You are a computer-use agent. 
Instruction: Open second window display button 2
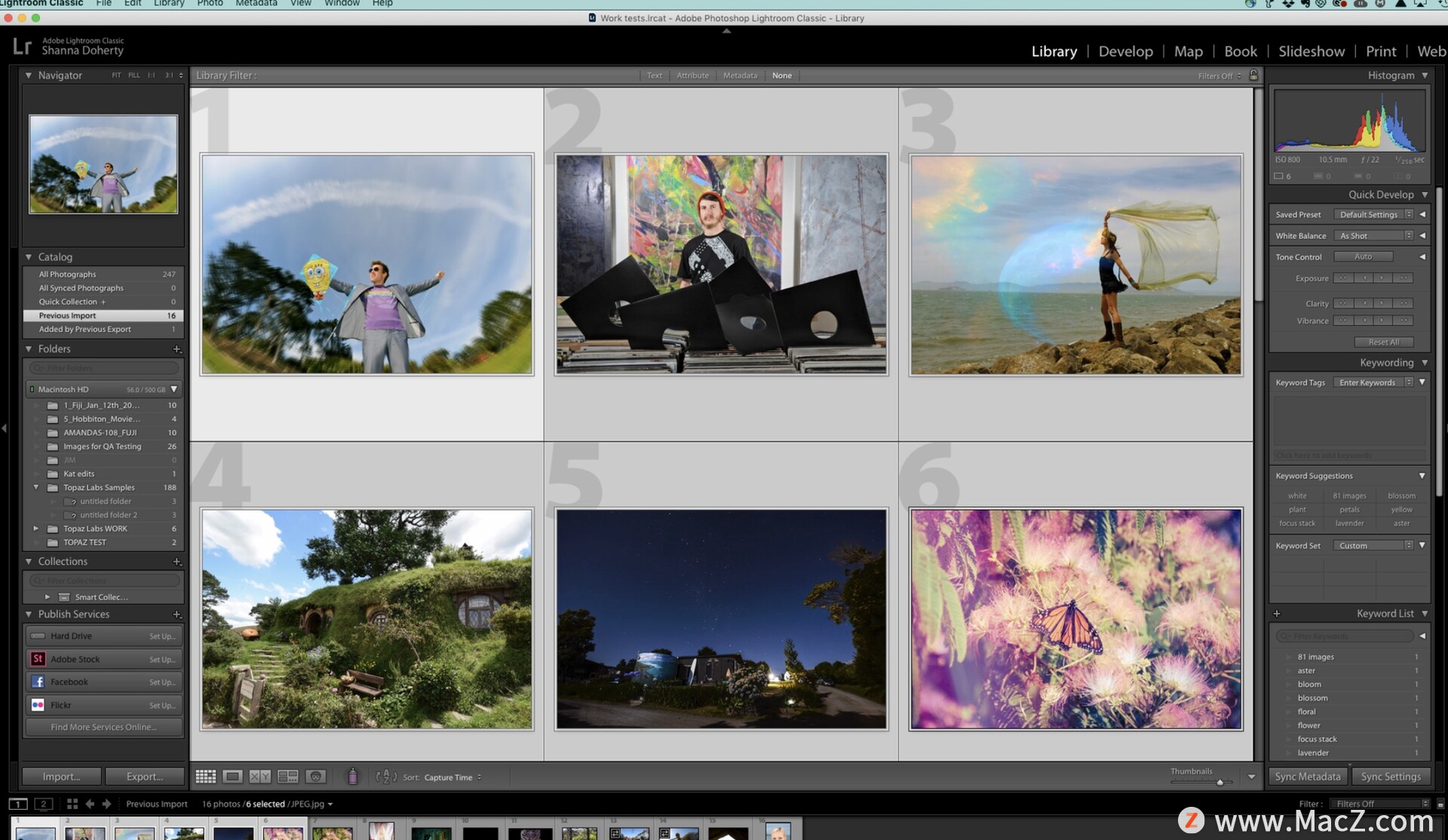coord(44,804)
